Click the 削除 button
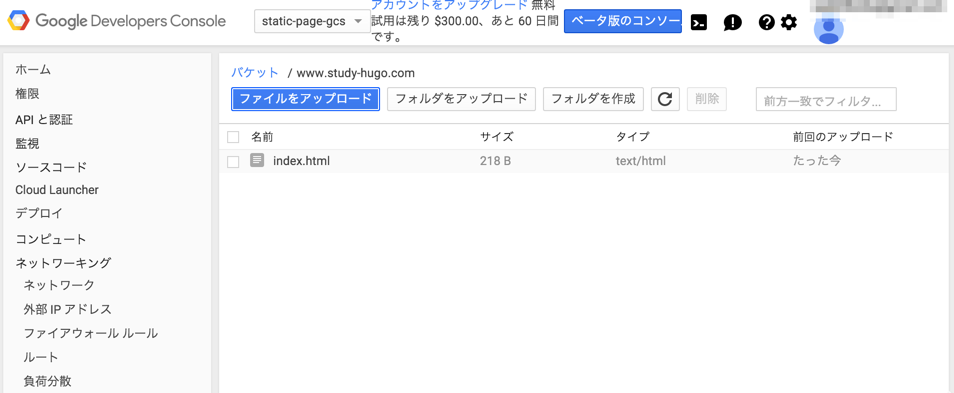The image size is (954, 393). (x=707, y=99)
